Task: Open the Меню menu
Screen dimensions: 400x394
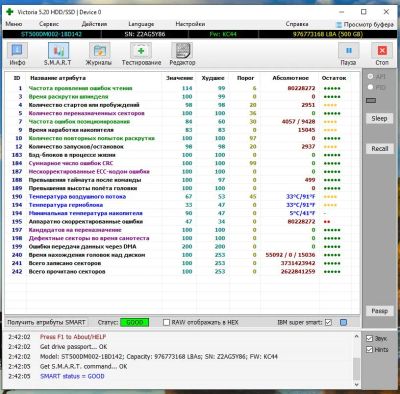Action: click(x=14, y=24)
